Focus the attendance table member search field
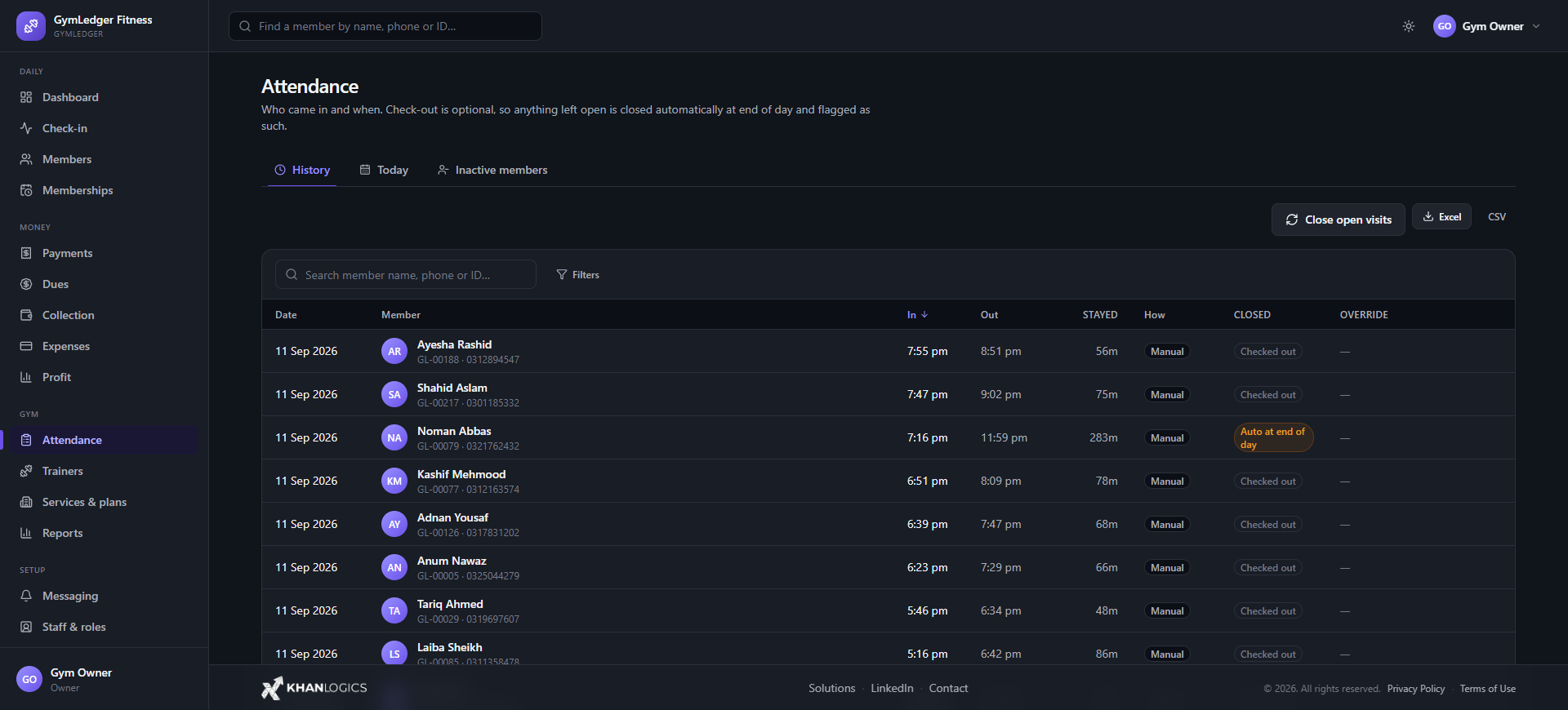This screenshot has width=1568, height=710. tap(406, 275)
